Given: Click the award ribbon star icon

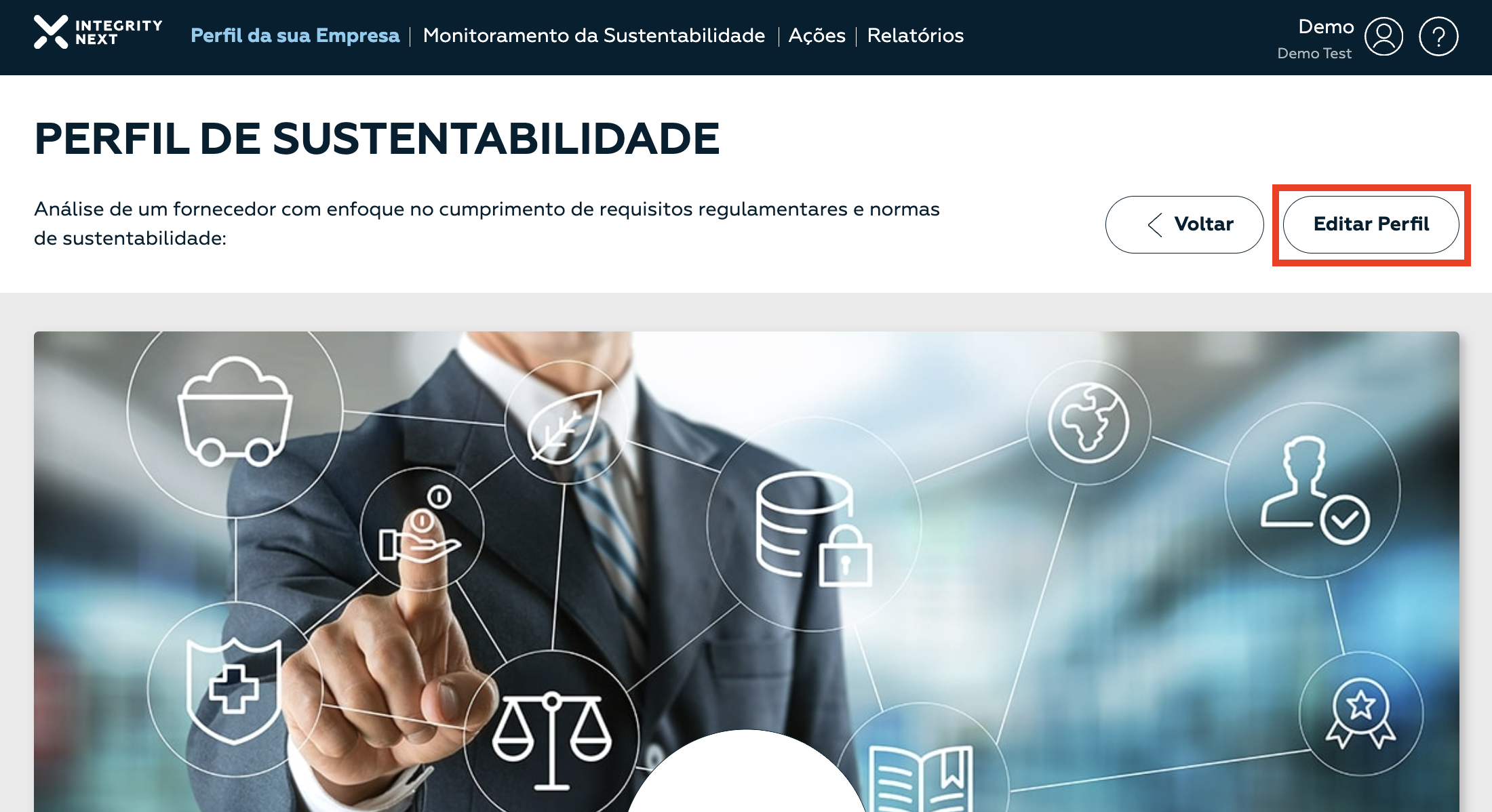Looking at the screenshot, I should point(1361,713).
